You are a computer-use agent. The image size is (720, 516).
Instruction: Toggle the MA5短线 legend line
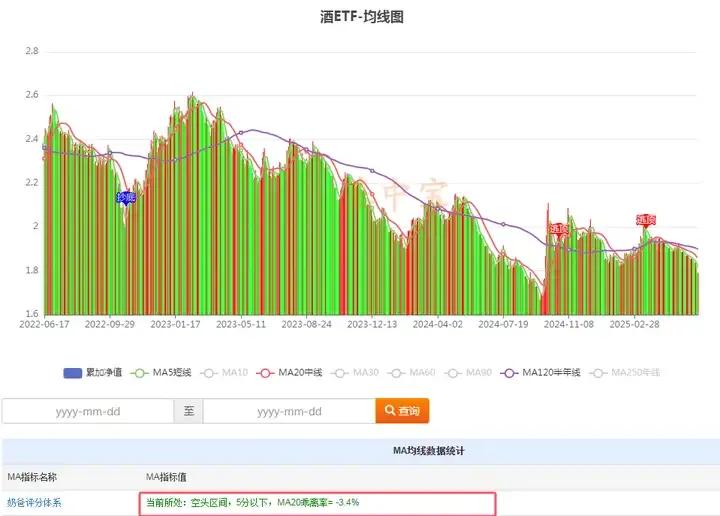click(161, 373)
